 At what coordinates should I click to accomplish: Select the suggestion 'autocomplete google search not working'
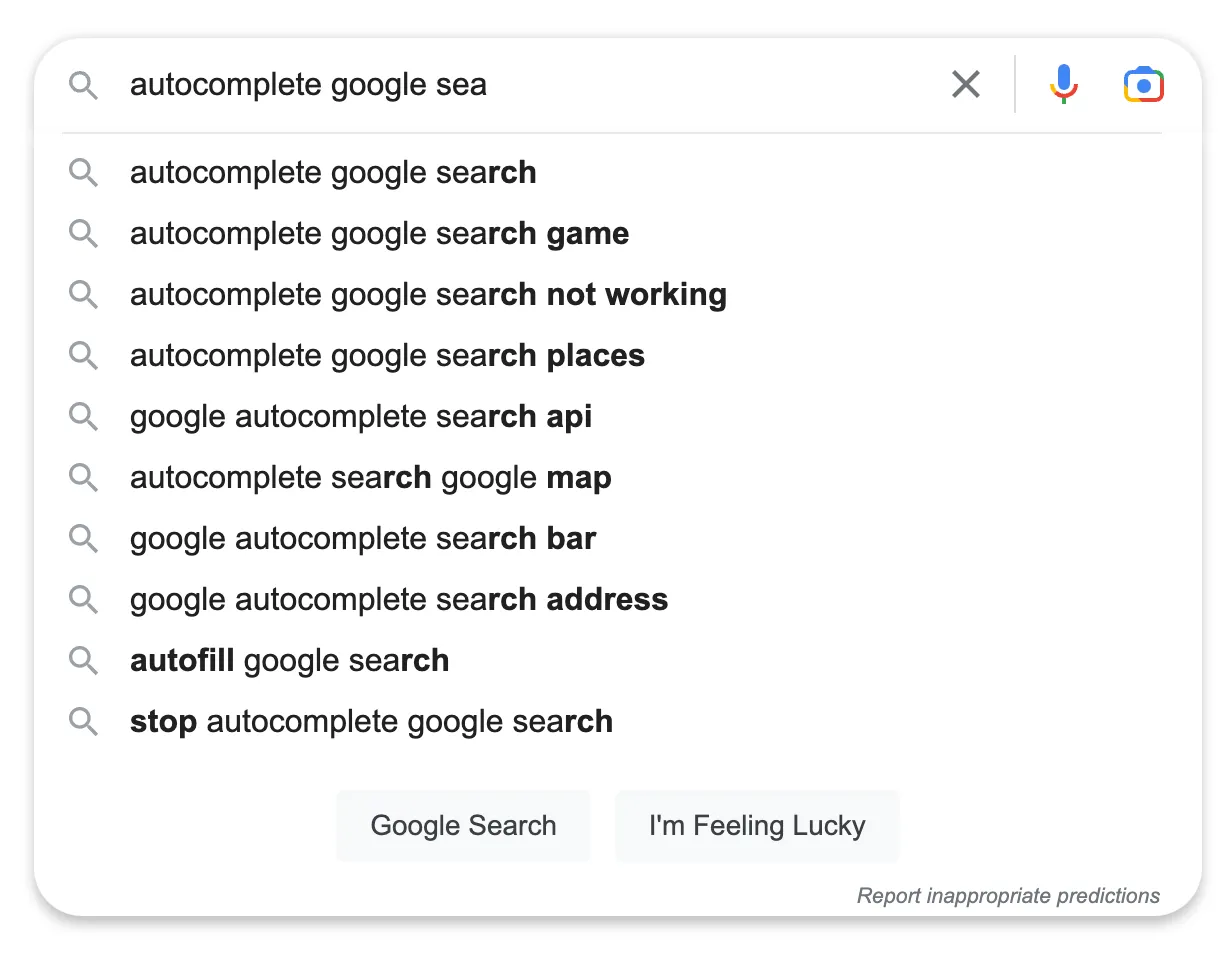click(427, 294)
